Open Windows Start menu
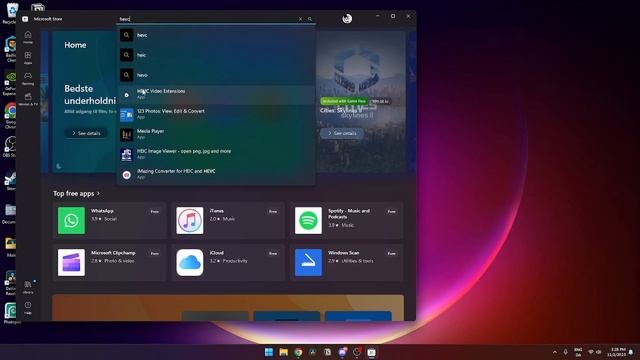The width and height of the screenshot is (640, 360). 269,352
